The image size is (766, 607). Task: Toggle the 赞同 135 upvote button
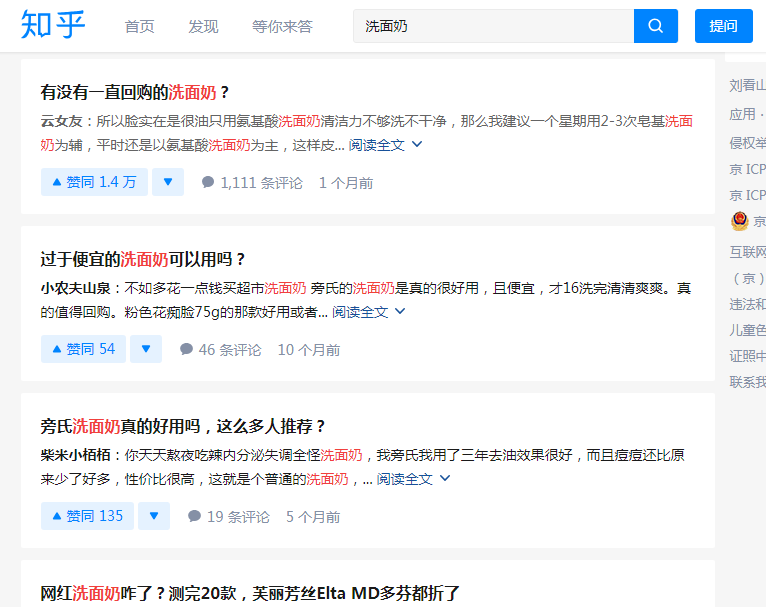(87, 516)
